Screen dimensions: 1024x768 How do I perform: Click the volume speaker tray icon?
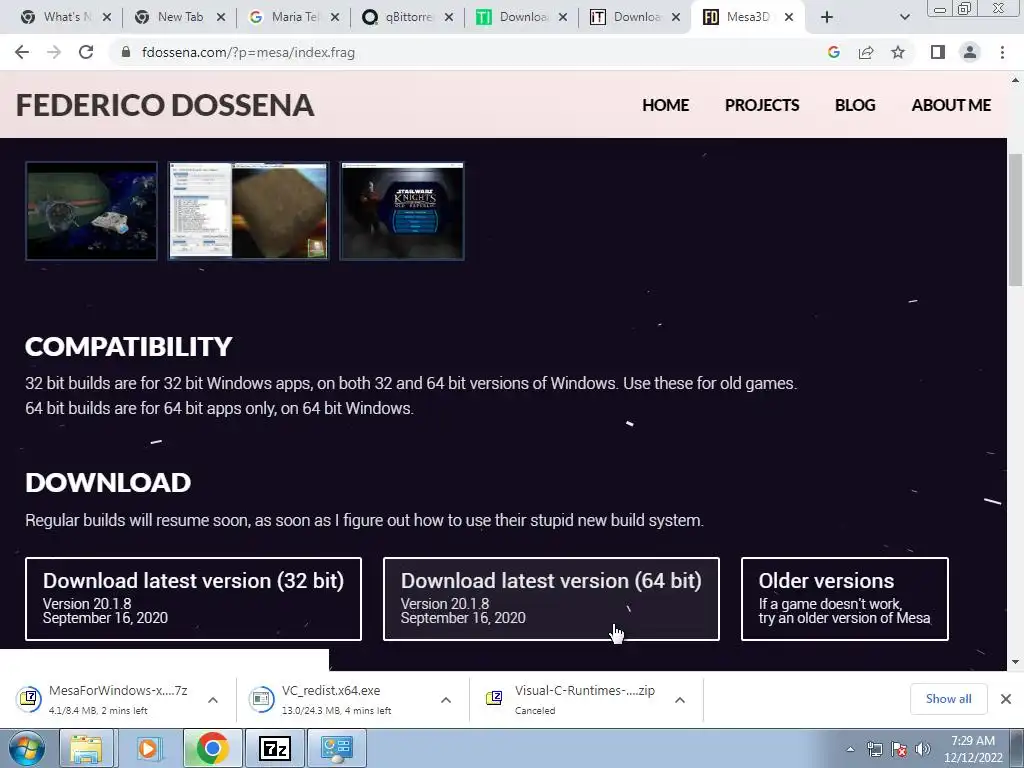[922, 749]
